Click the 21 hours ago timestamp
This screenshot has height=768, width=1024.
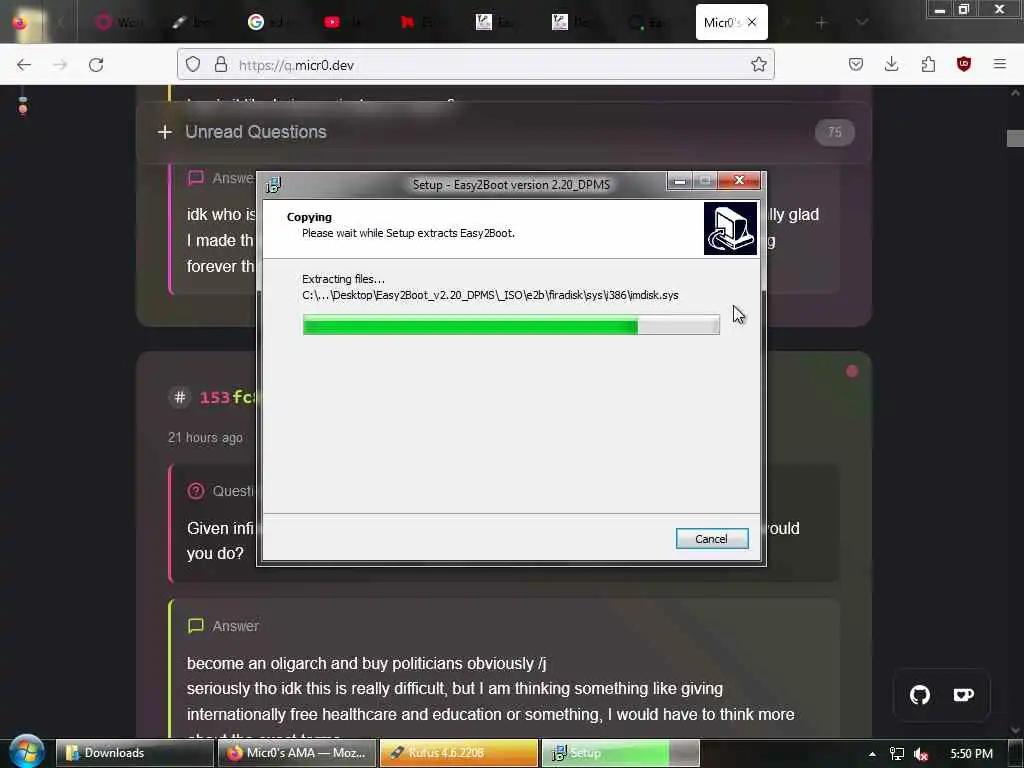(205, 438)
